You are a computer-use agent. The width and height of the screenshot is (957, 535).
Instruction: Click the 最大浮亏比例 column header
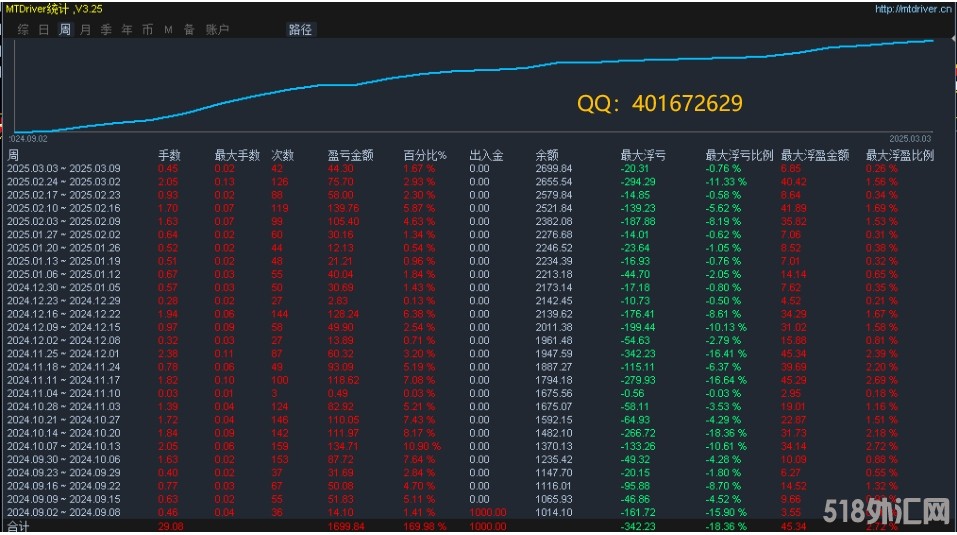click(739, 156)
